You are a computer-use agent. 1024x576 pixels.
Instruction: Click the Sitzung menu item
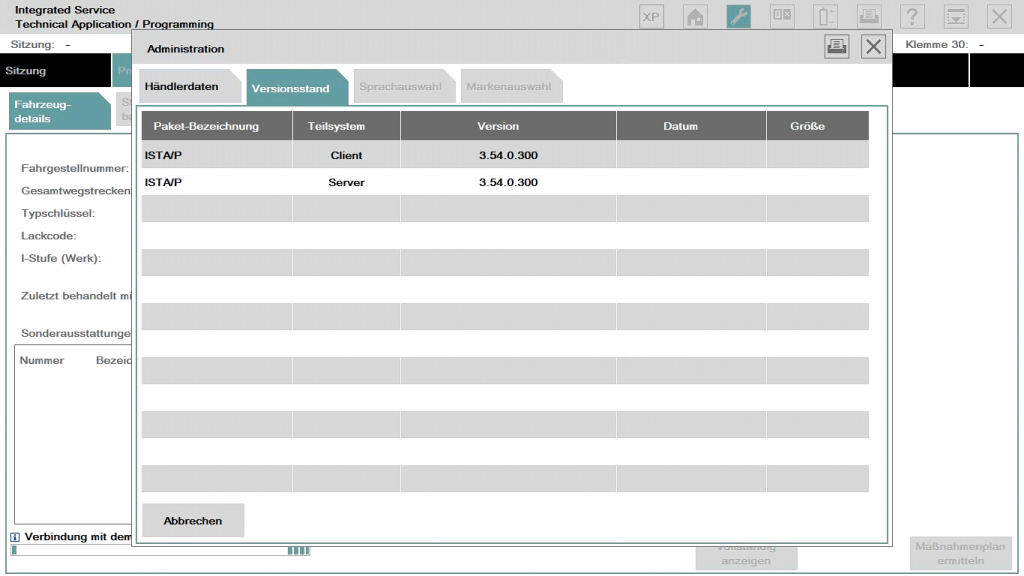coord(55,71)
